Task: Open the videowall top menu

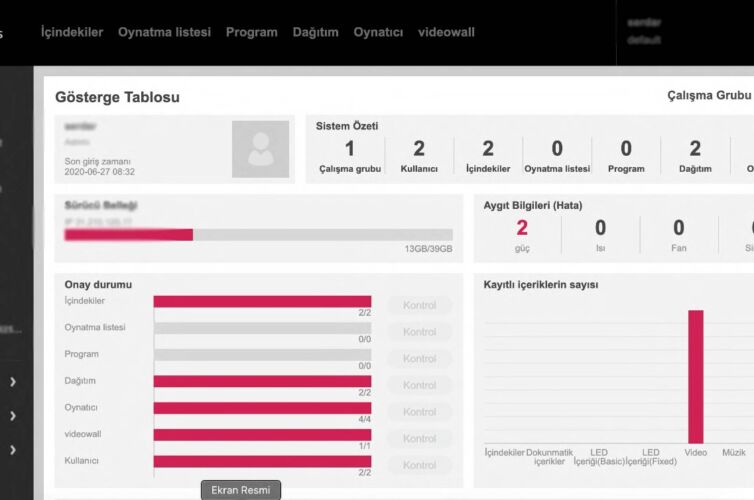Action: click(x=446, y=32)
